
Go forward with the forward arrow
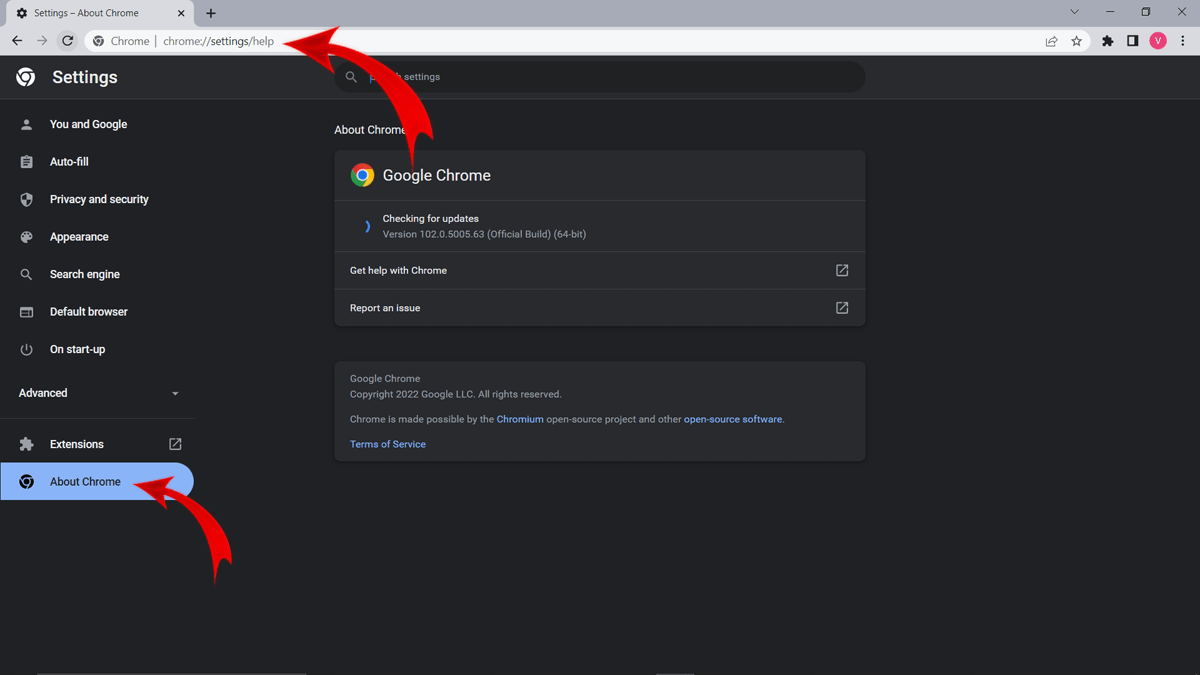pos(42,41)
